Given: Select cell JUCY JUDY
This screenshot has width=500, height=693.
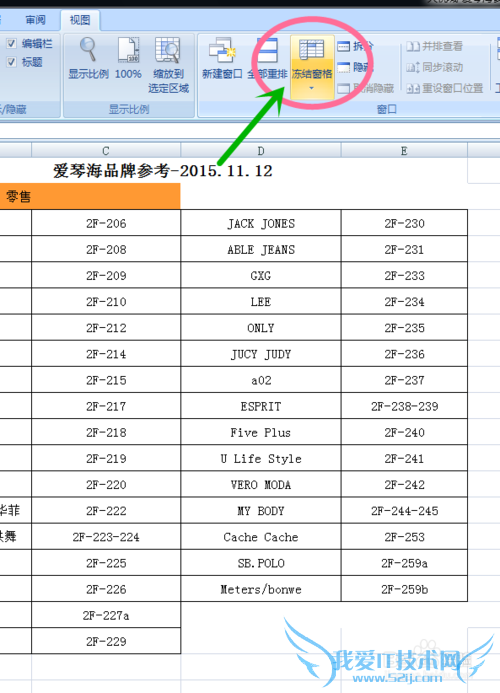Looking at the screenshot, I should click(261, 353).
